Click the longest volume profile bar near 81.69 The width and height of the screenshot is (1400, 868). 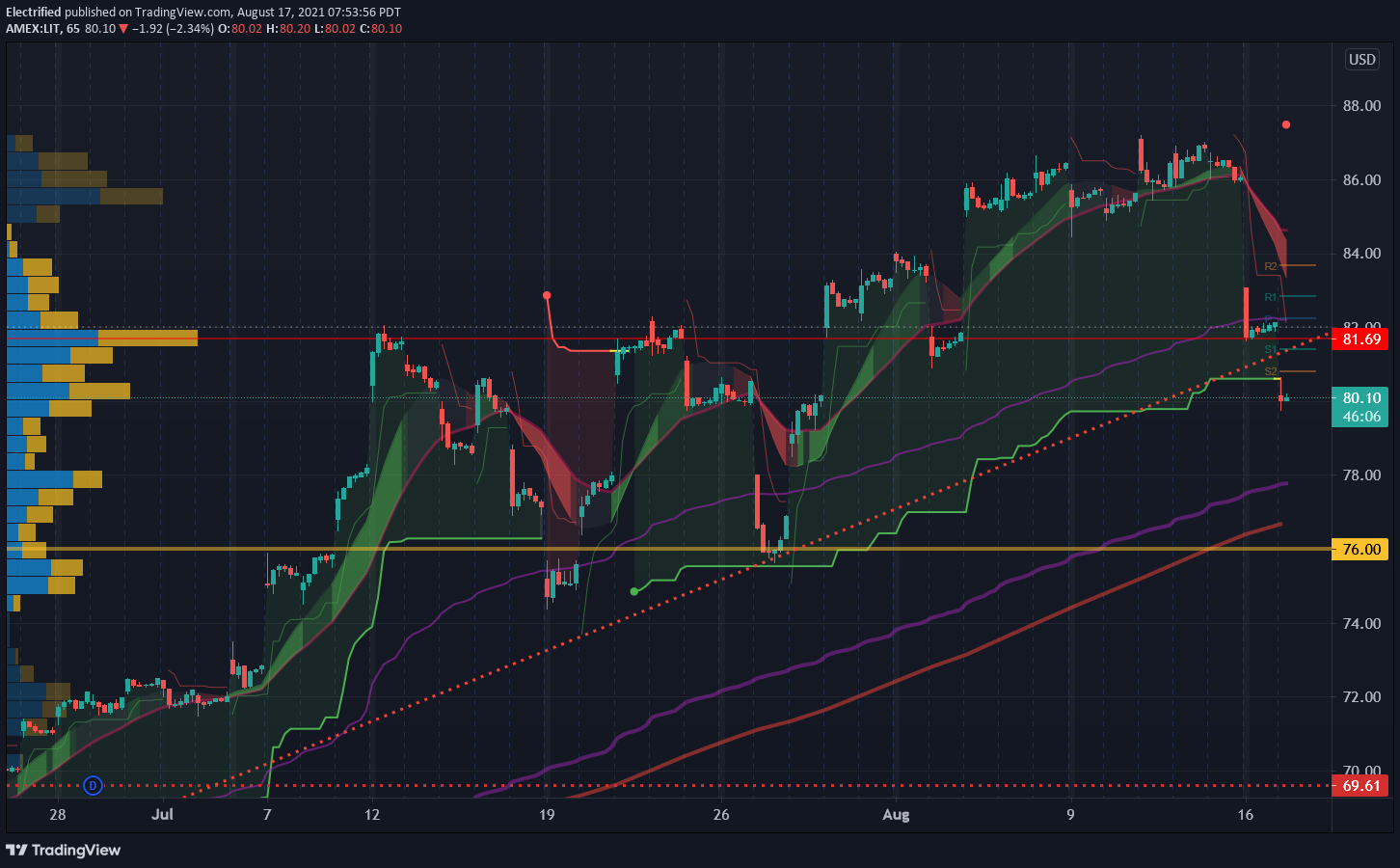click(x=102, y=338)
